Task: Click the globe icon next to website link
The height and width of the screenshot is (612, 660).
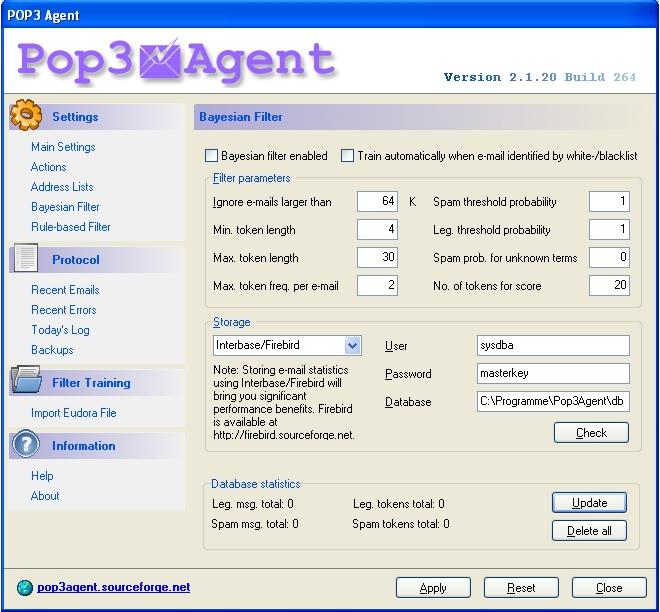Action: click(x=25, y=587)
